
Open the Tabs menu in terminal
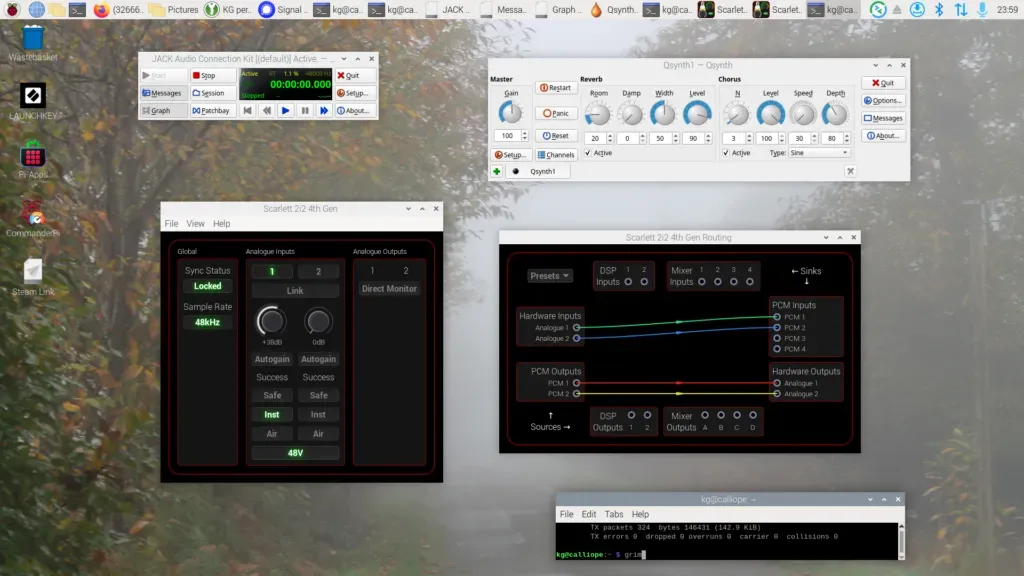click(613, 515)
